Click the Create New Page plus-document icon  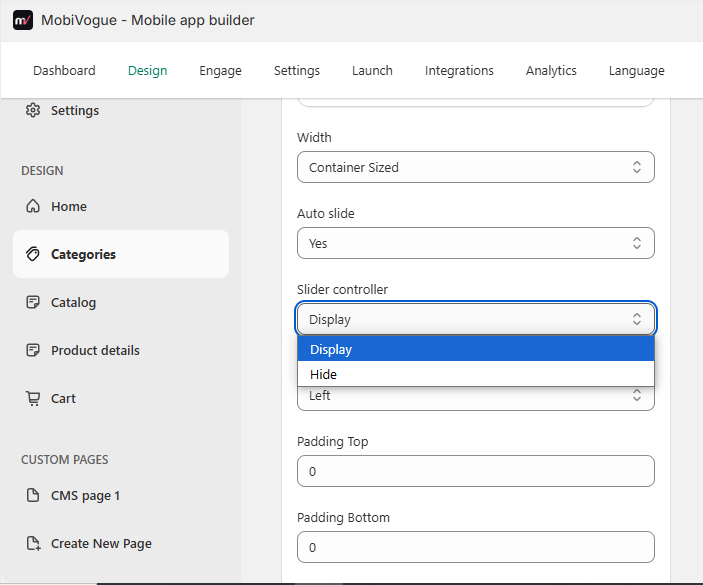tap(33, 543)
